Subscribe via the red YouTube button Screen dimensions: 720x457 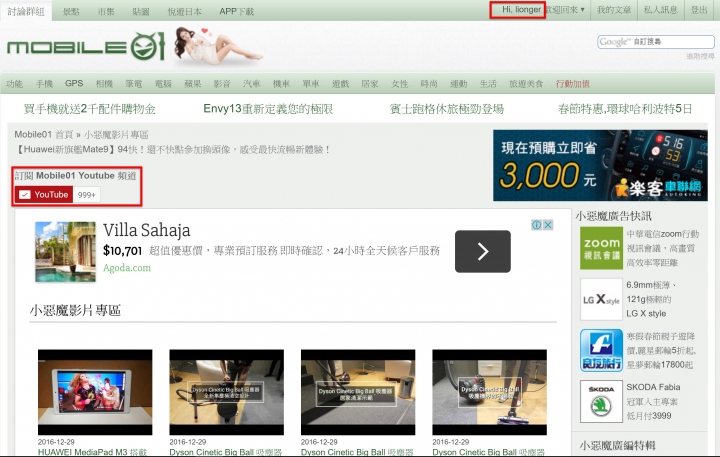pos(44,195)
